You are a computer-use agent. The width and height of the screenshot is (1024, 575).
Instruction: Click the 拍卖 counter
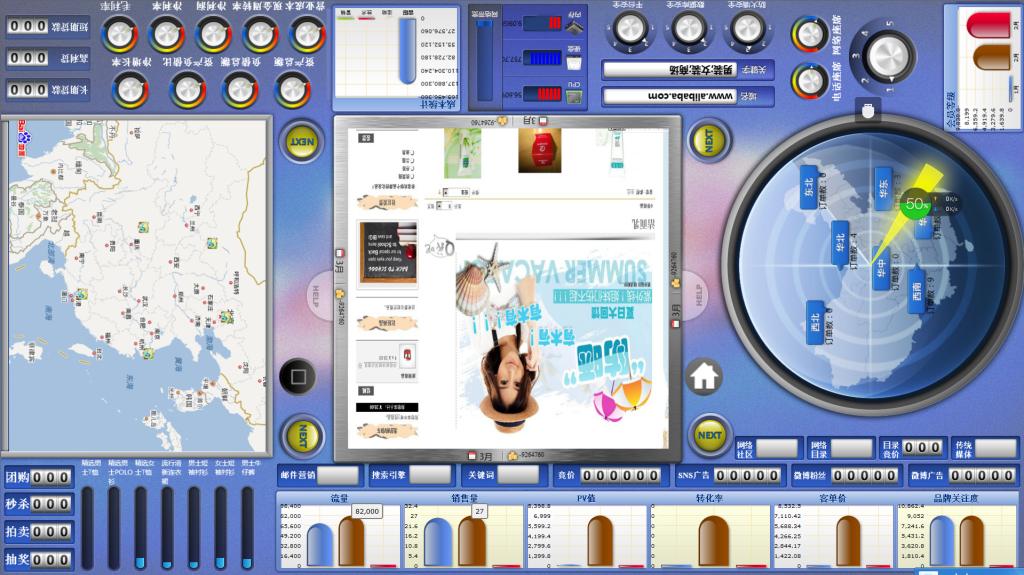(x=51, y=532)
